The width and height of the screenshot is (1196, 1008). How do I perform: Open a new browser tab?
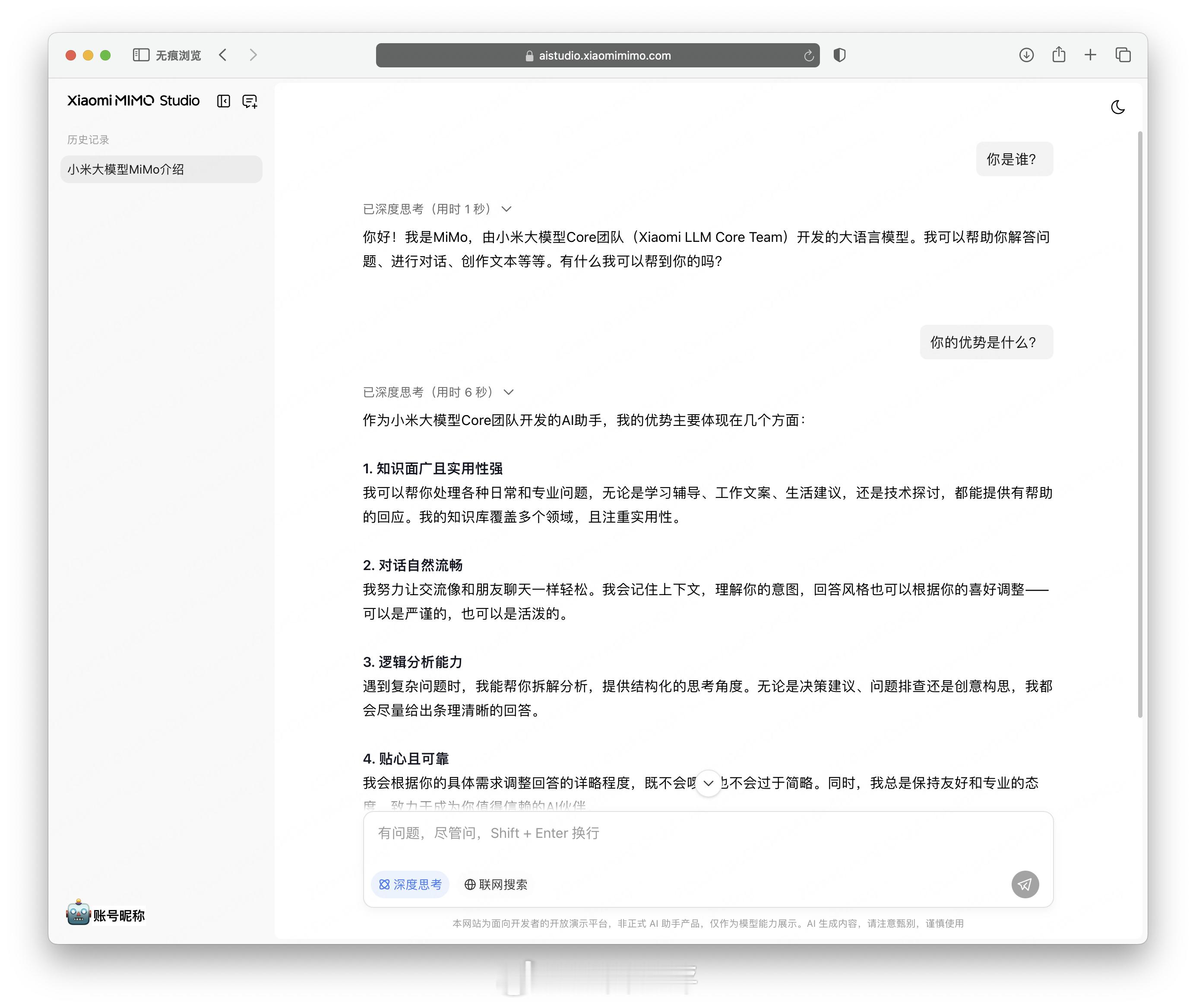tap(1090, 55)
